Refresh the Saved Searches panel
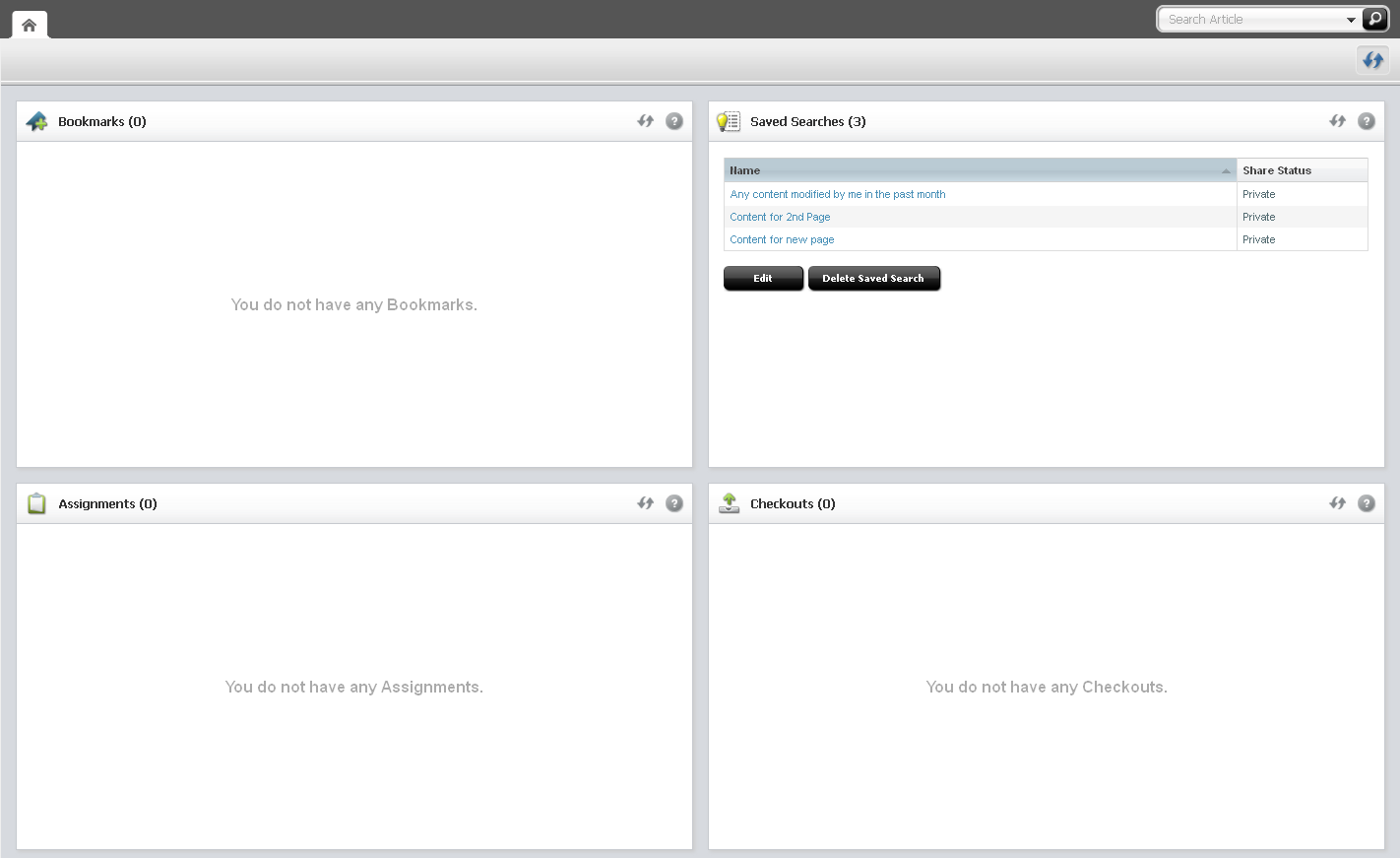Viewport: 1400px width, 858px height. click(x=1338, y=121)
